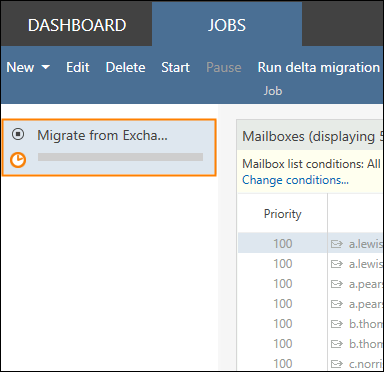The height and width of the screenshot is (372, 384).
Task: Select the c.norri mailbox name
Action: click(x=366, y=364)
